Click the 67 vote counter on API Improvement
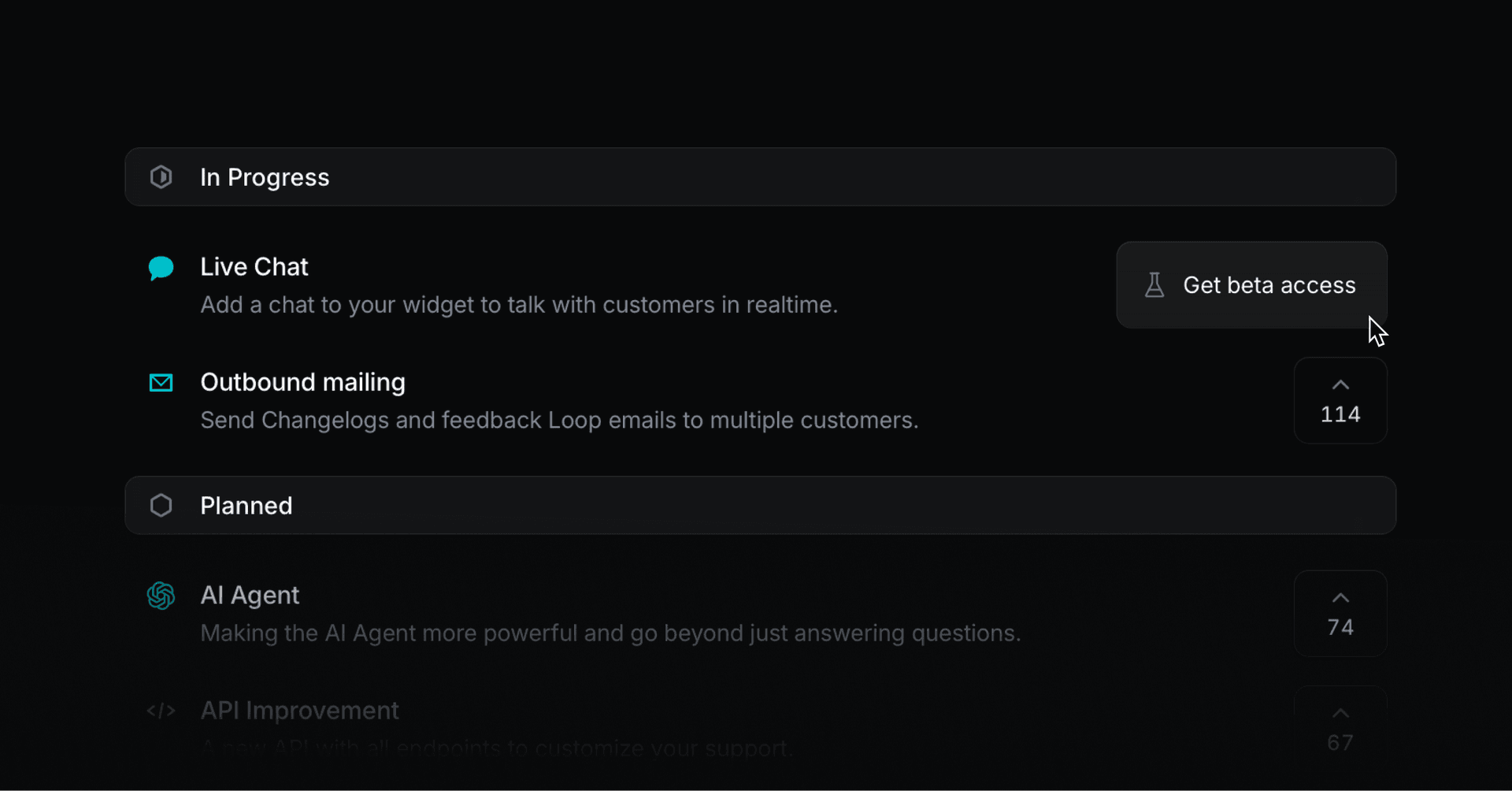 [1340, 741]
